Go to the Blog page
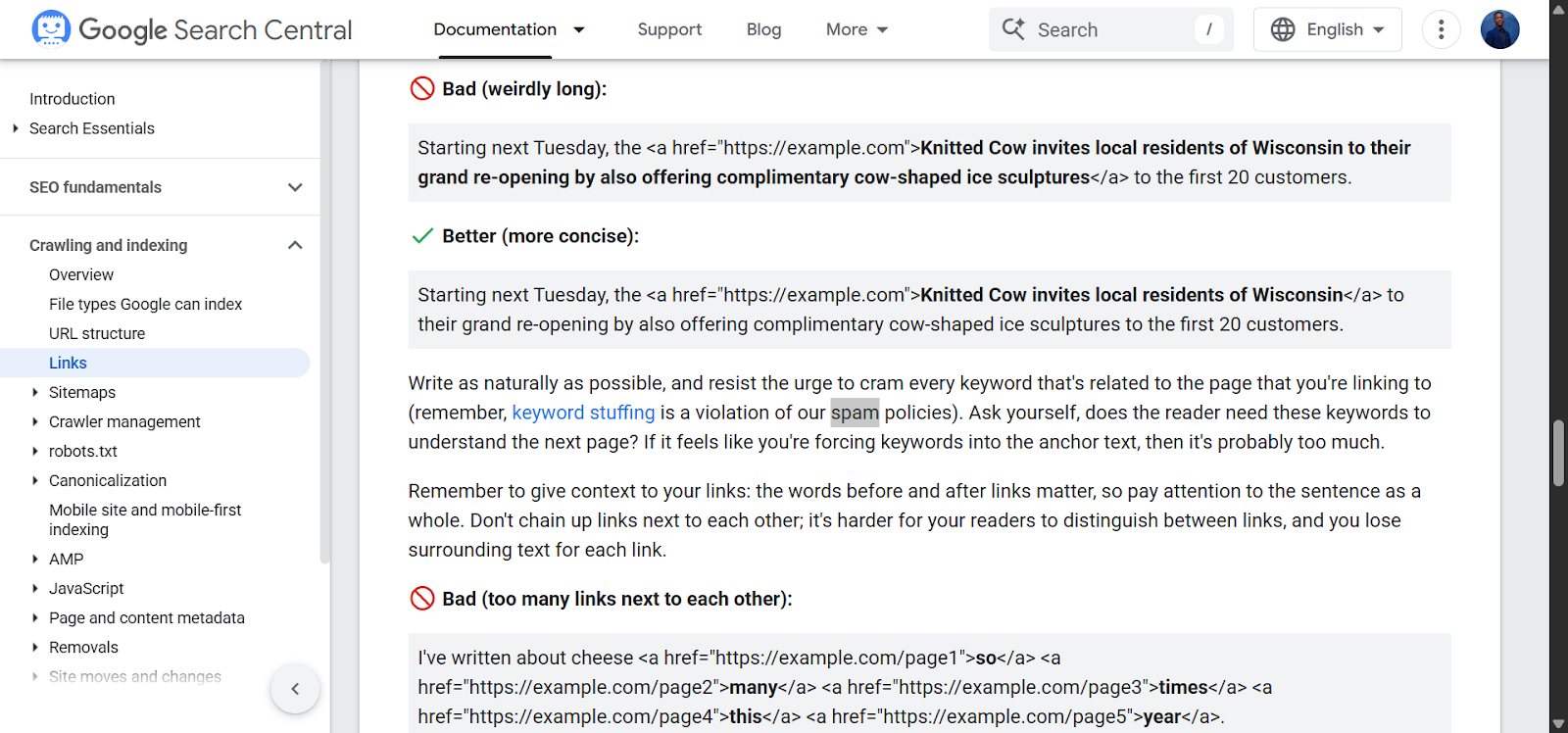The height and width of the screenshot is (733, 1568). pos(763,29)
